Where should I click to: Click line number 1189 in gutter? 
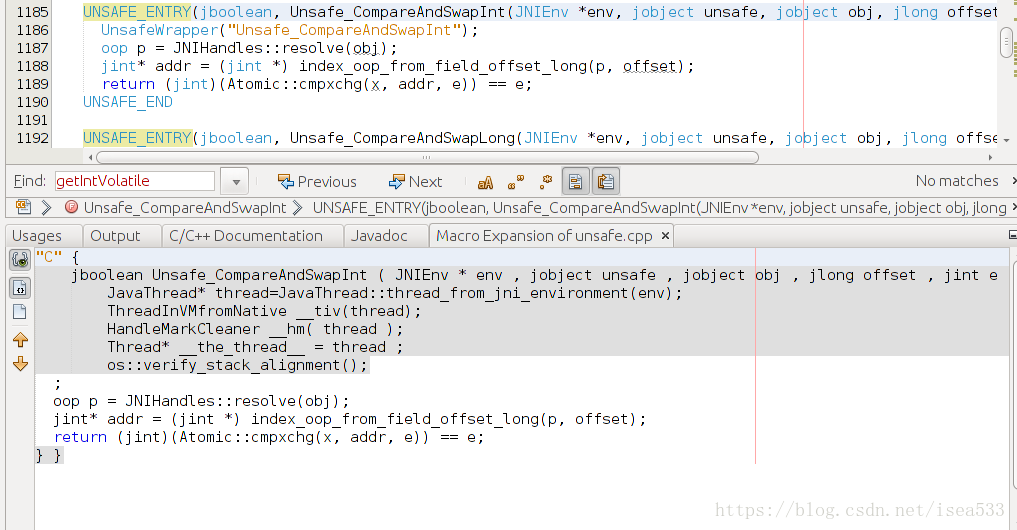click(32, 84)
